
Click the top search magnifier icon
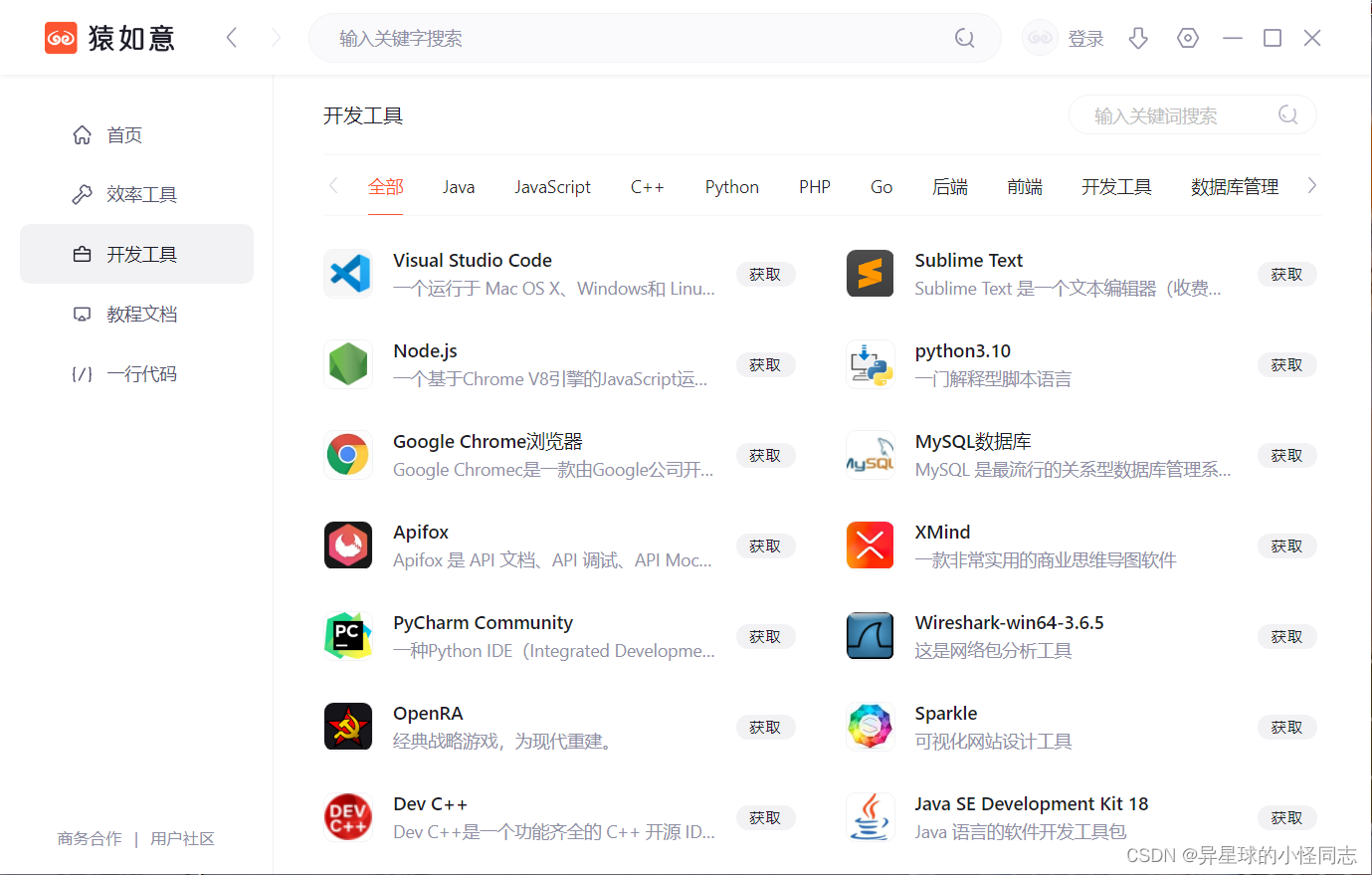(x=964, y=38)
